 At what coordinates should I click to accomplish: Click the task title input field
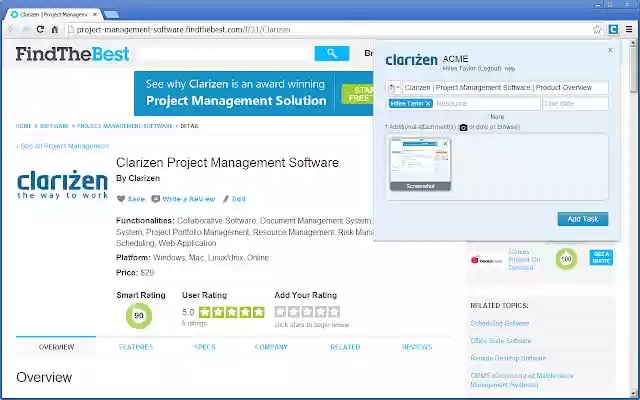(505, 88)
